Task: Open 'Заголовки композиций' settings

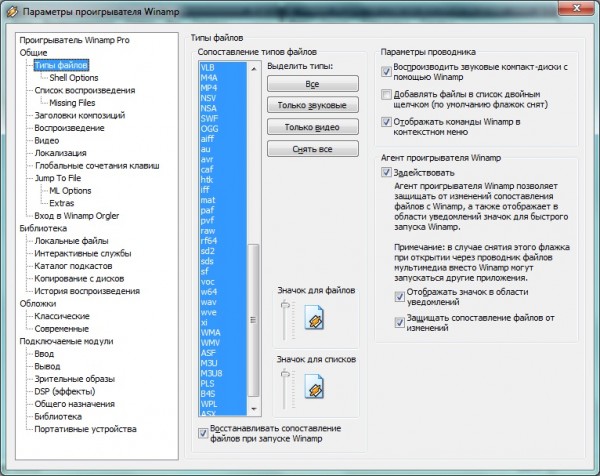Action: point(80,115)
